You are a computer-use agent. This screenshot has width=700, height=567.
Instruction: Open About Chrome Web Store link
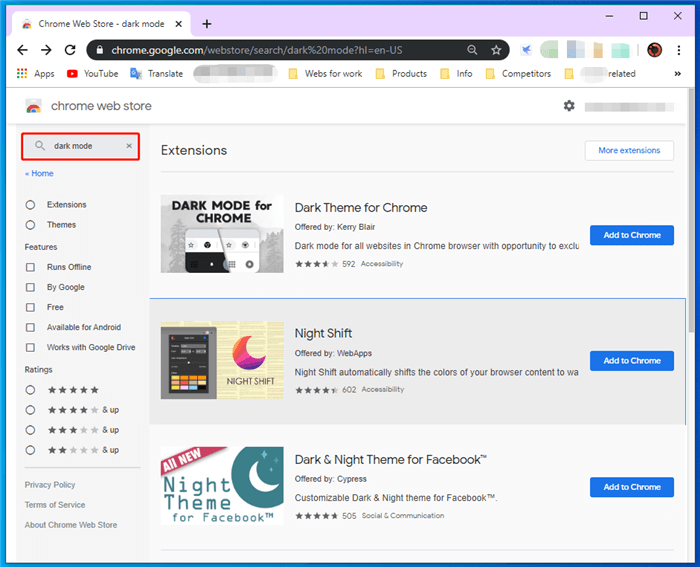[71, 525]
